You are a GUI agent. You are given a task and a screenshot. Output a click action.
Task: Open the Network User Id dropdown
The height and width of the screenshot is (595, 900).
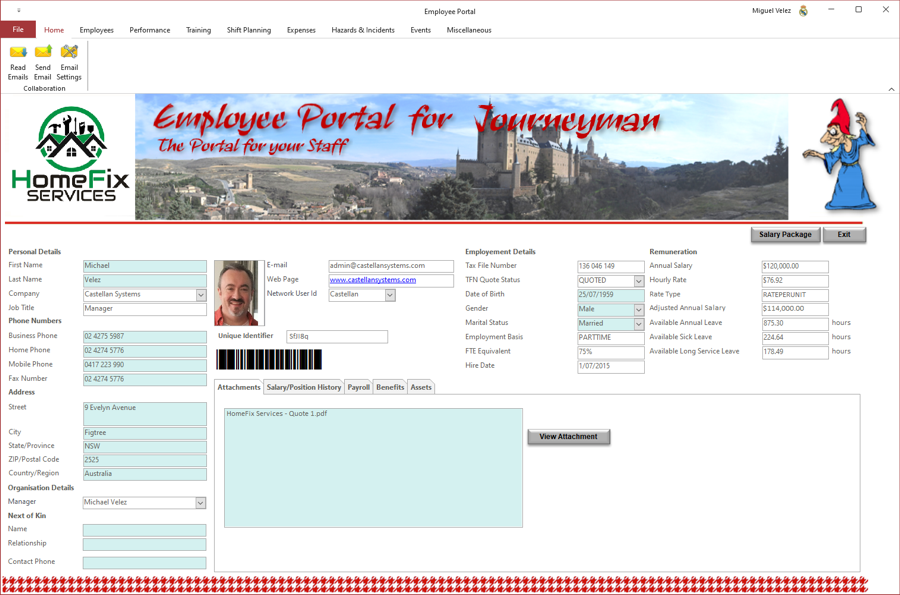pyautogui.click(x=390, y=295)
